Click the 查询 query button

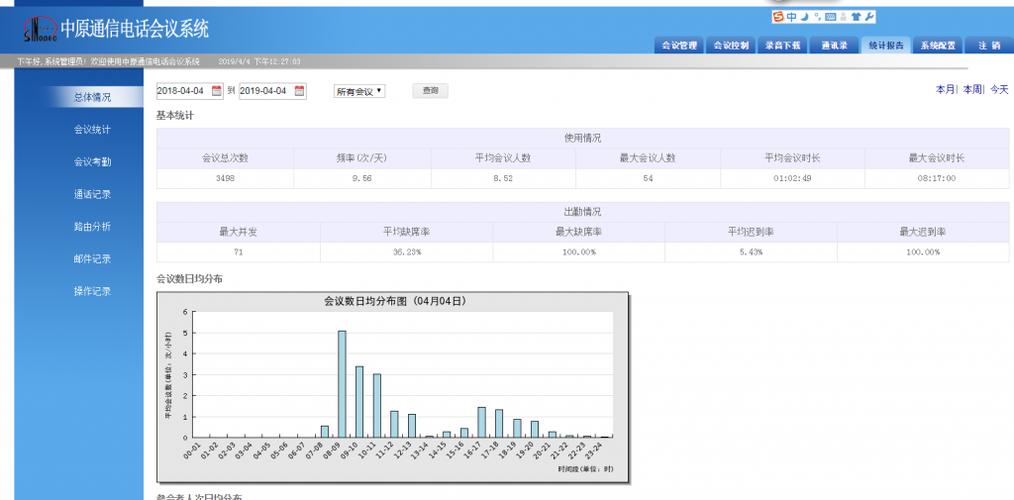[x=430, y=91]
